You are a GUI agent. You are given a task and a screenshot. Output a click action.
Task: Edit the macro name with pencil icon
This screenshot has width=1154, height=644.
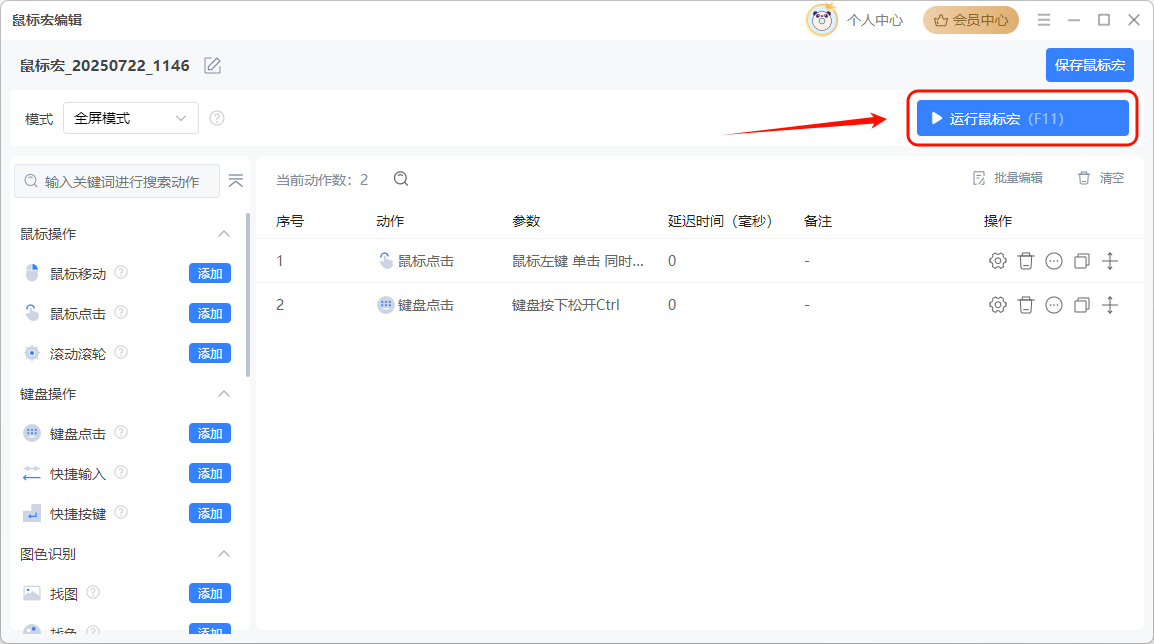coord(213,66)
